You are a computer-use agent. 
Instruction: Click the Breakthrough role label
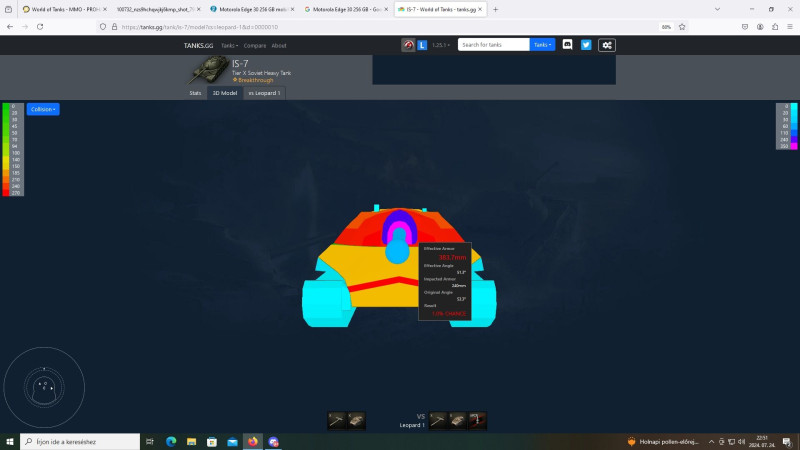coord(253,80)
